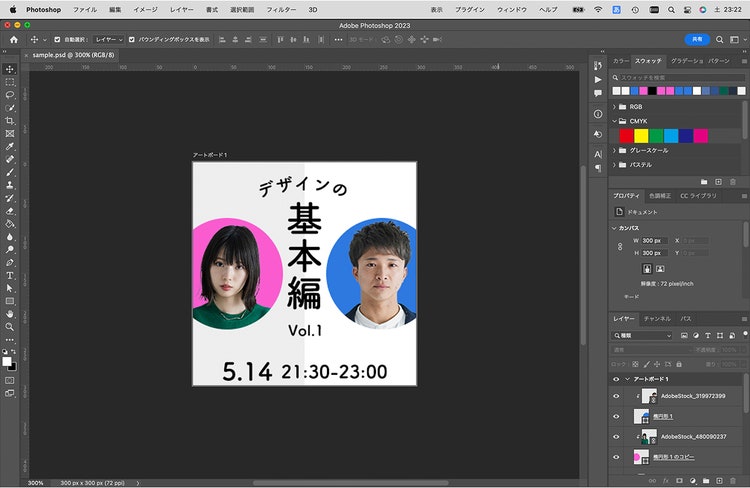The height and width of the screenshot is (488, 750).
Task: Select the Hand tool
Action: (10, 314)
